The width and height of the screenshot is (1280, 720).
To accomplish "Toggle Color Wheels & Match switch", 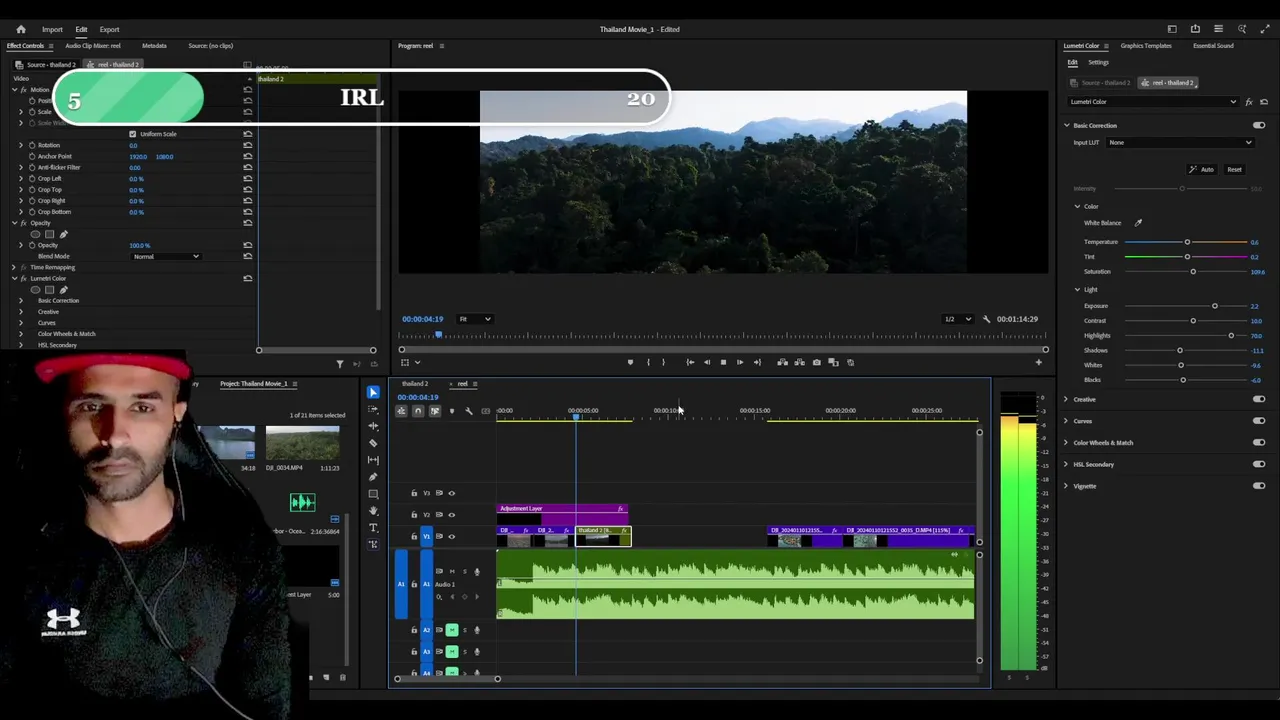I will (x=1259, y=443).
